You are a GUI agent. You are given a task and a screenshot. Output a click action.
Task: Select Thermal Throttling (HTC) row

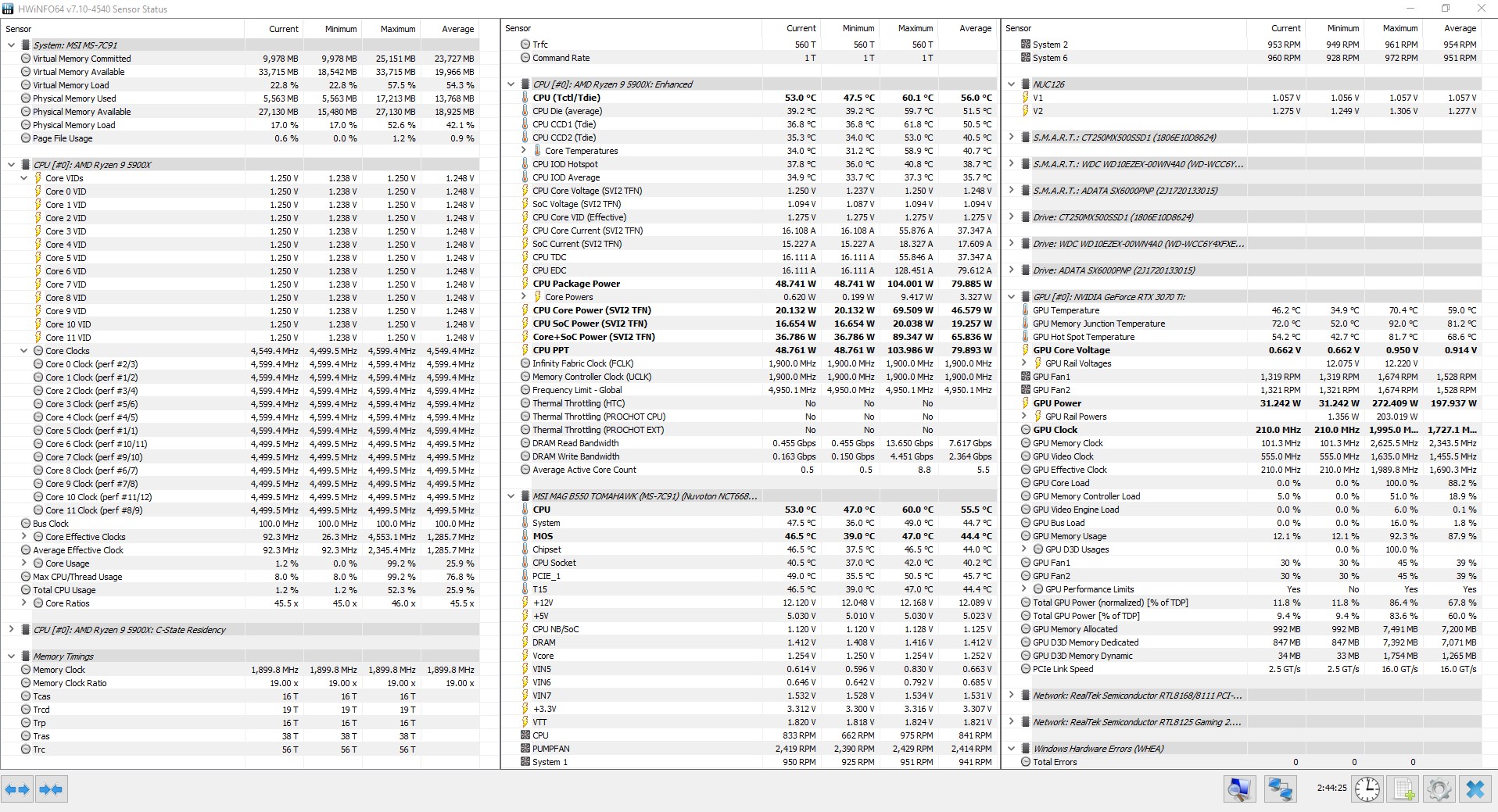[x=750, y=403]
